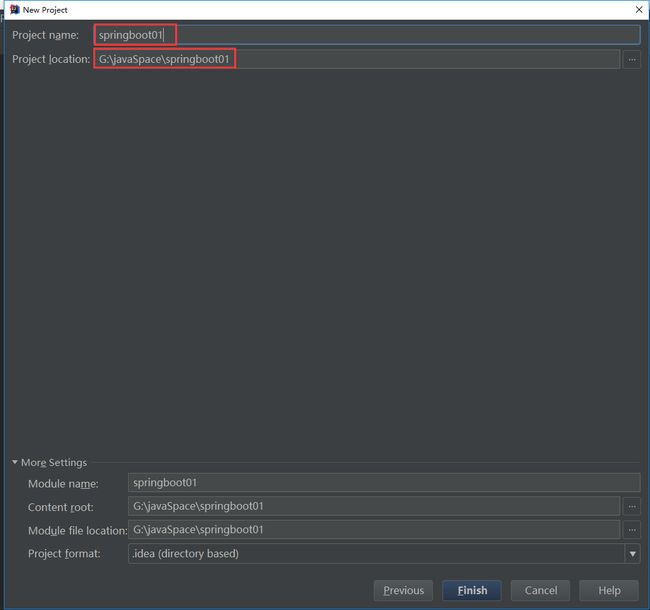This screenshot has height=610, width=650.
Task: Click the Module name input field
Action: (384, 482)
